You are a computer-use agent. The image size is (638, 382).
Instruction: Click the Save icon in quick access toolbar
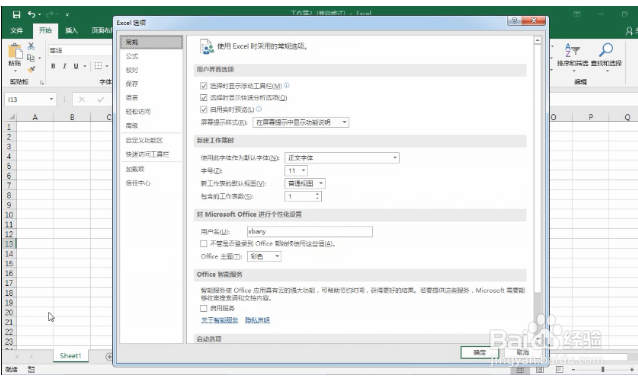click(16, 15)
